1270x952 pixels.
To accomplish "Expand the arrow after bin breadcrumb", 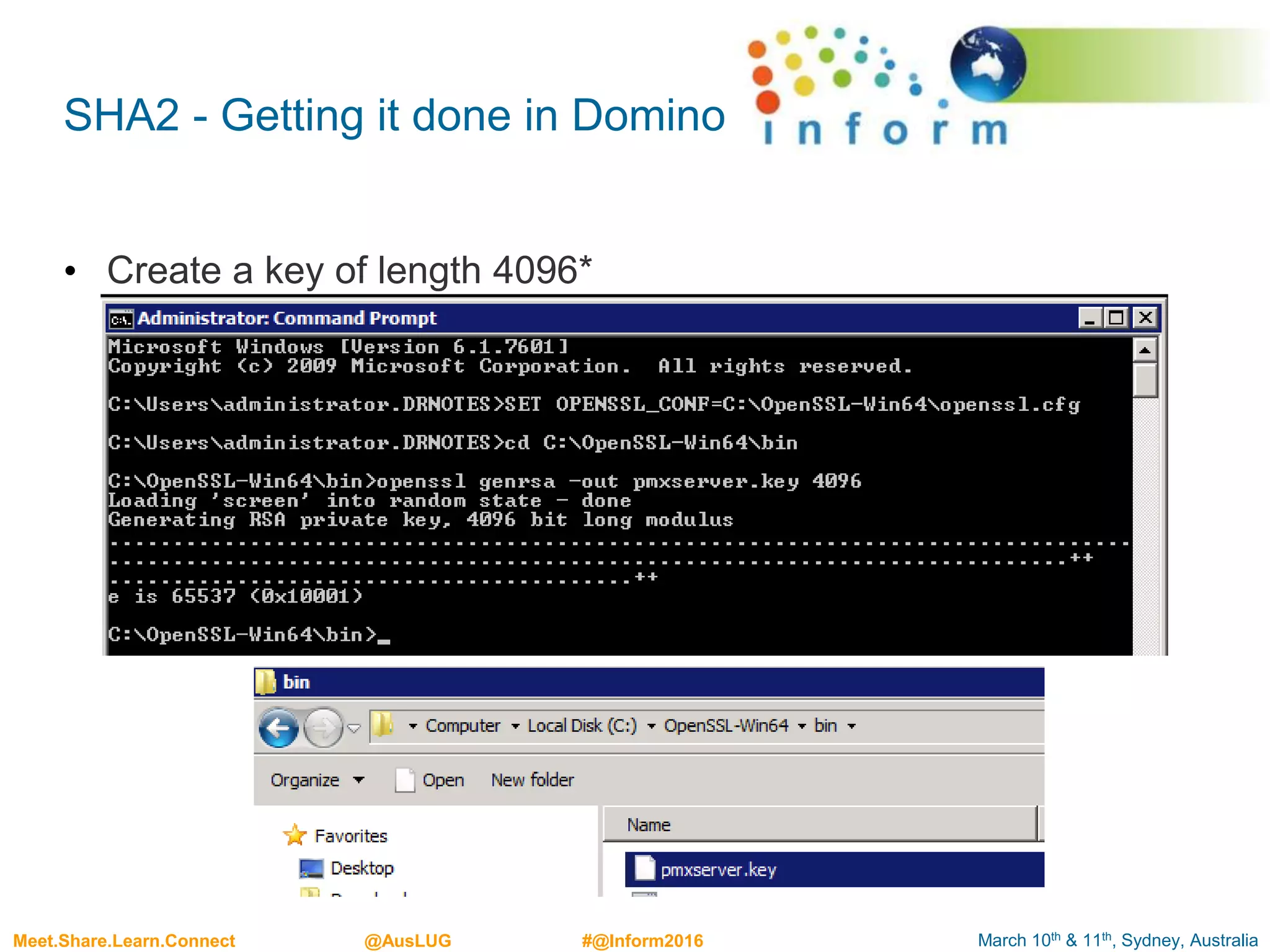I will pos(851,726).
